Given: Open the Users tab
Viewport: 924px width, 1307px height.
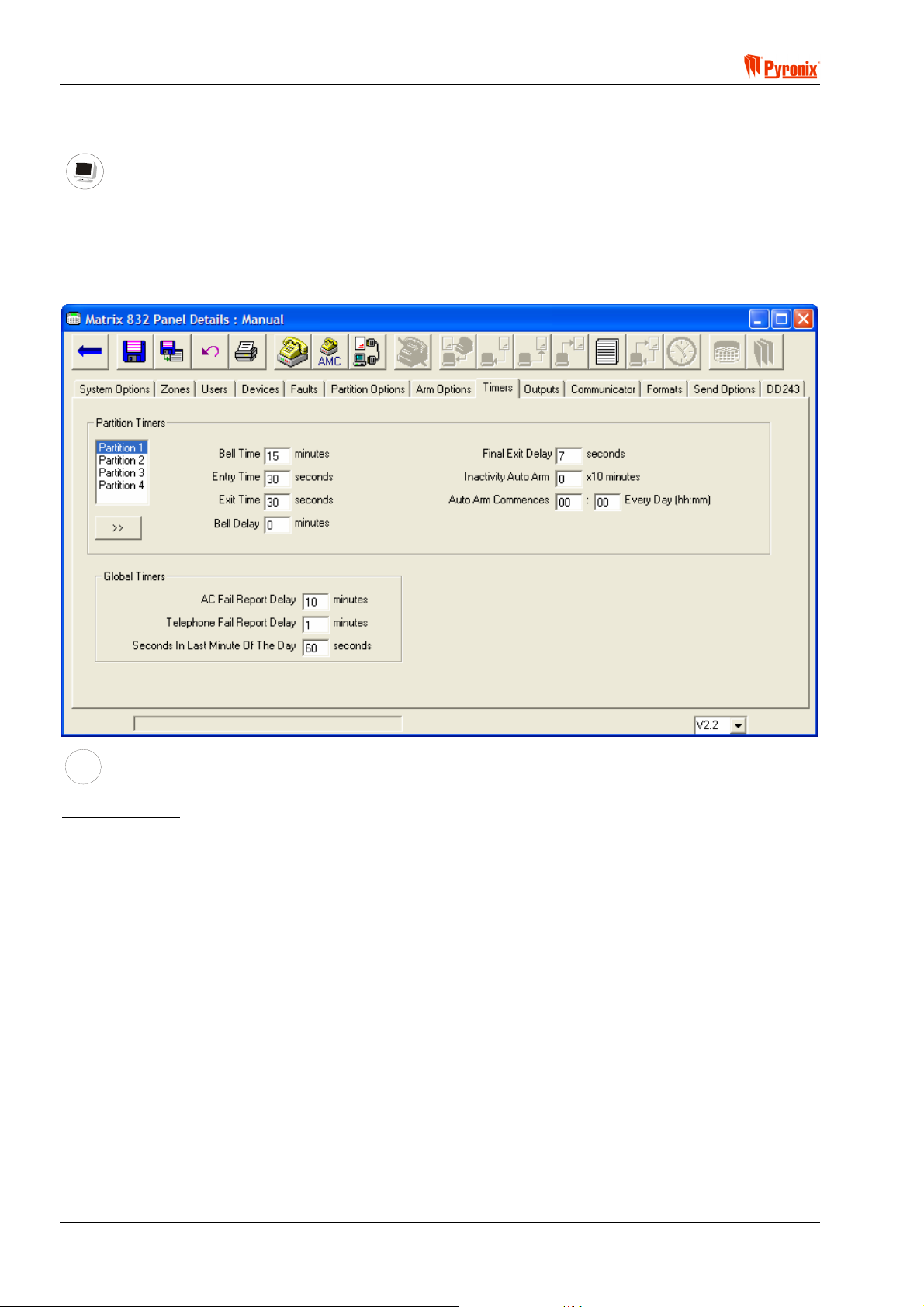Looking at the screenshot, I should [x=215, y=389].
